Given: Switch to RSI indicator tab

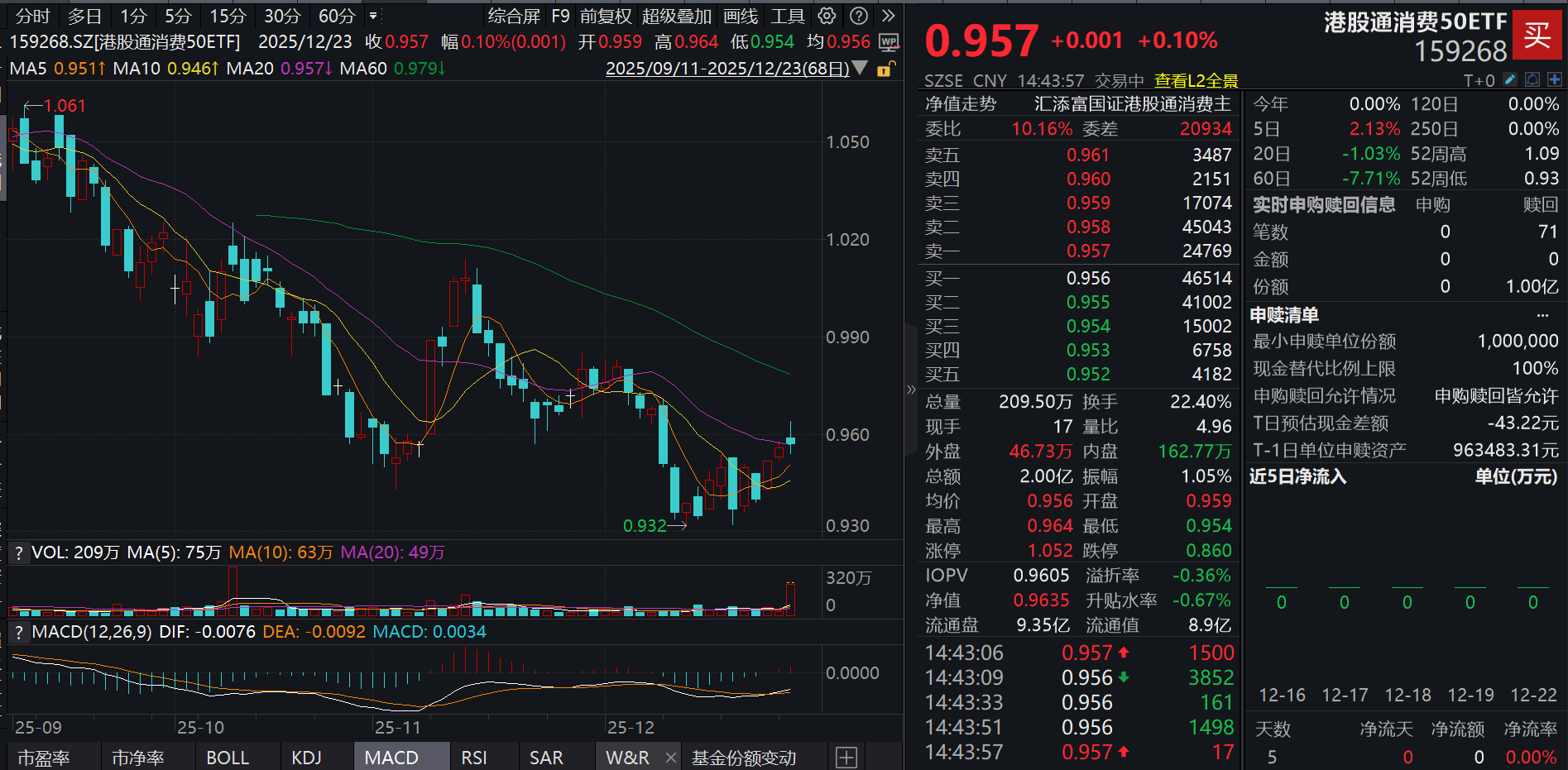Looking at the screenshot, I should [x=474, y=758].
